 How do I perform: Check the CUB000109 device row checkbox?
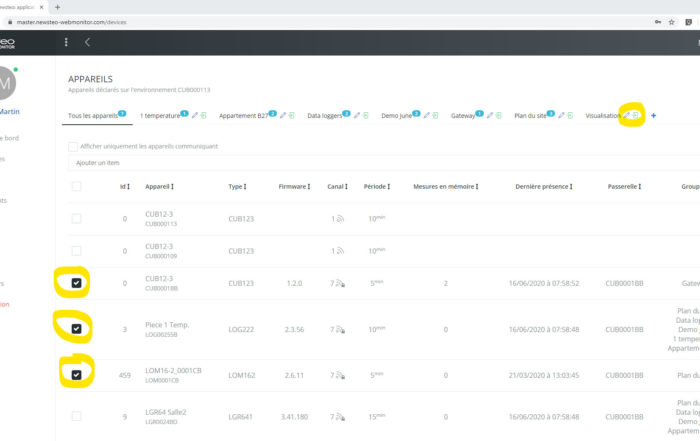pos(76,251)
